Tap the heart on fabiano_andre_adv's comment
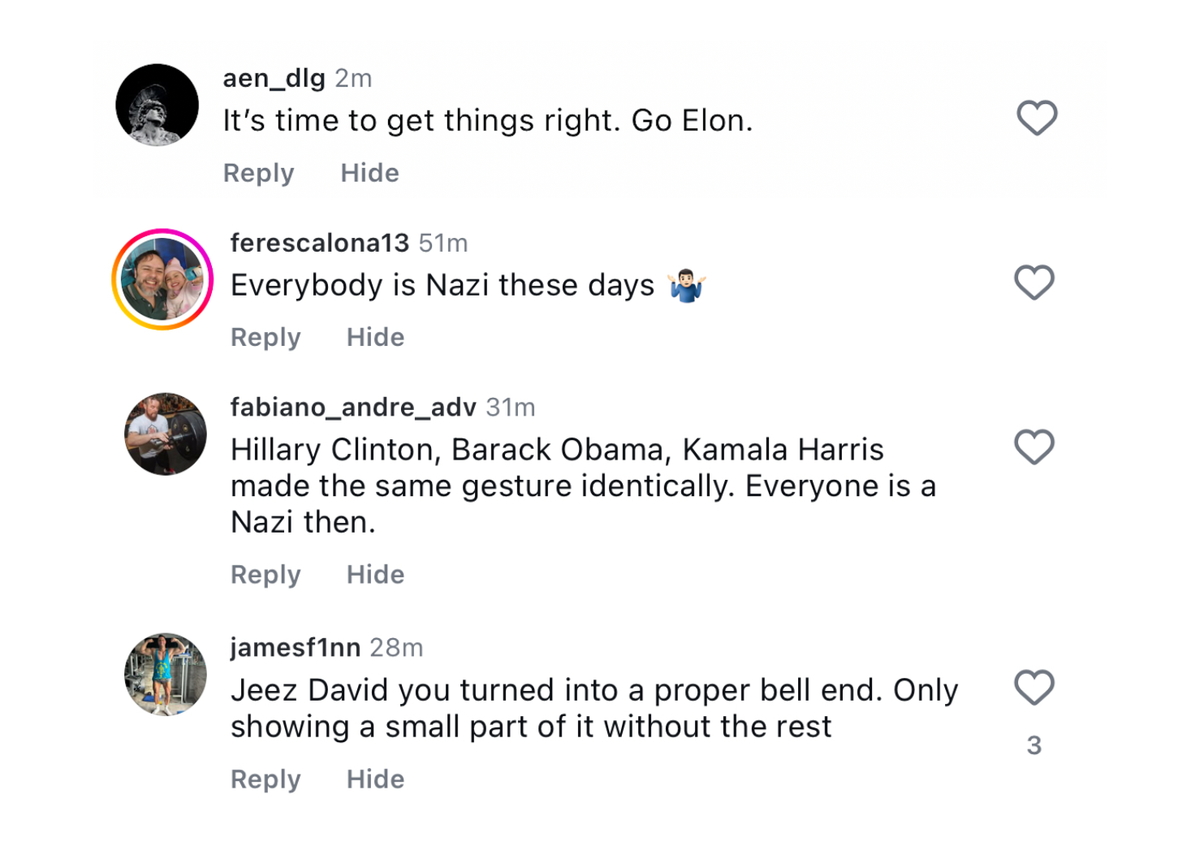This screenshot has height=846, width=1200. tap(1034, 447)
